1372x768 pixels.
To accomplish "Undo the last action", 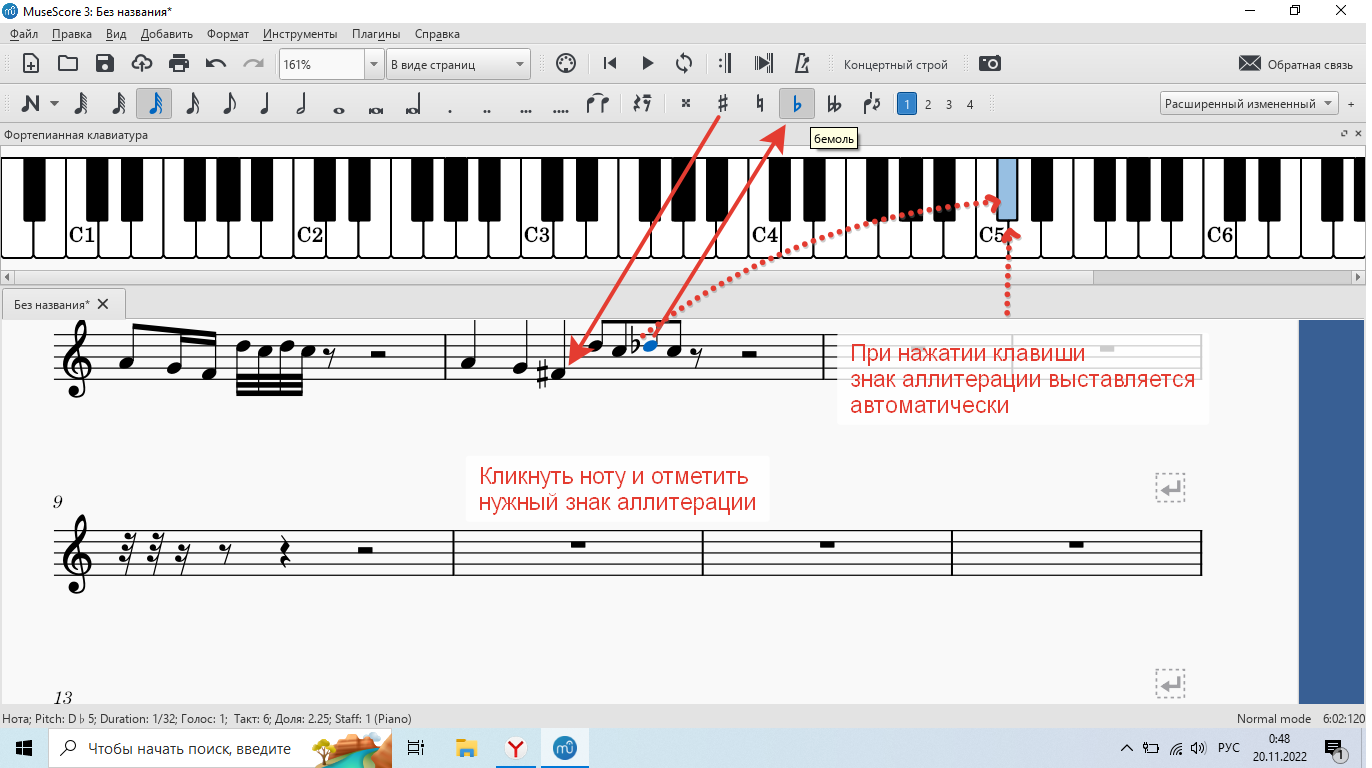I will point(216,64).
